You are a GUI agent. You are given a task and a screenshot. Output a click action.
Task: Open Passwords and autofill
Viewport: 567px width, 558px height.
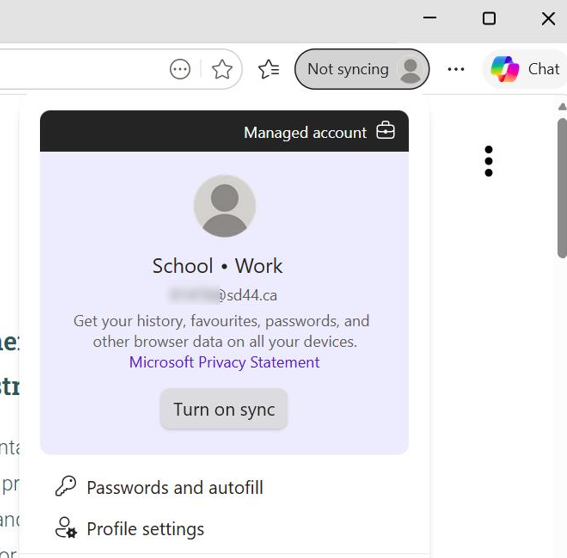pos(224,487)
